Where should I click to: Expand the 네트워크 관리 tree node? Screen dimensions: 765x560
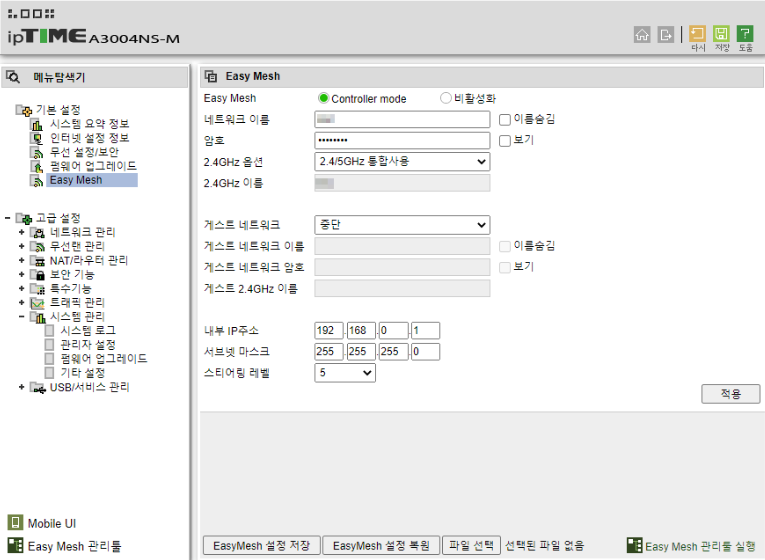click(22, 232)
